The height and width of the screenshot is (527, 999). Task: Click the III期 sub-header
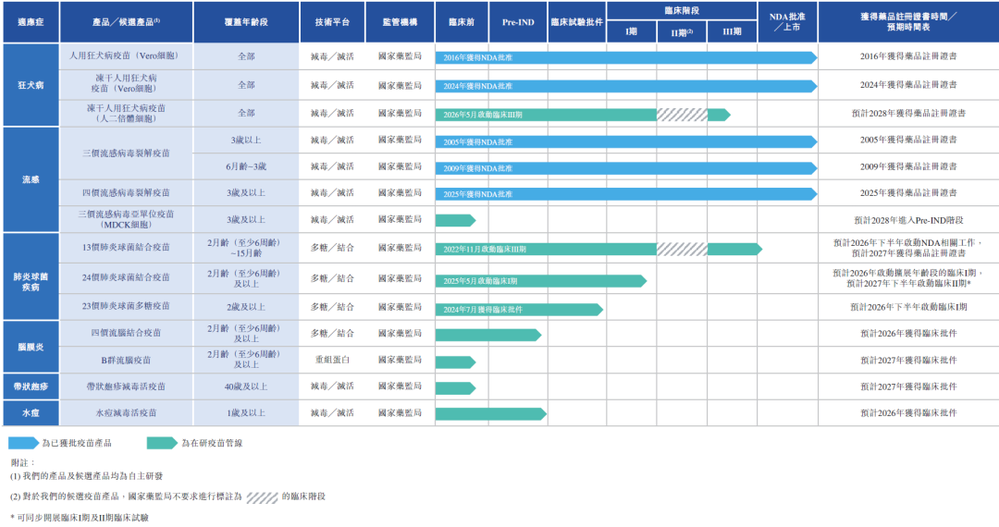731,31
